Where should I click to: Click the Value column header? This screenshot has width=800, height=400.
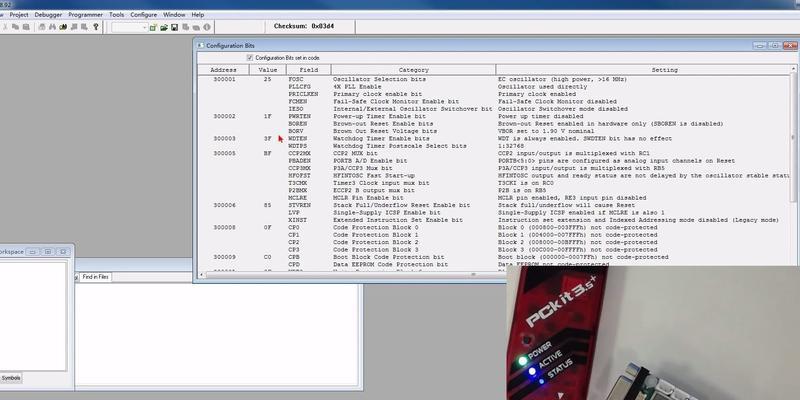click(268, 70)
